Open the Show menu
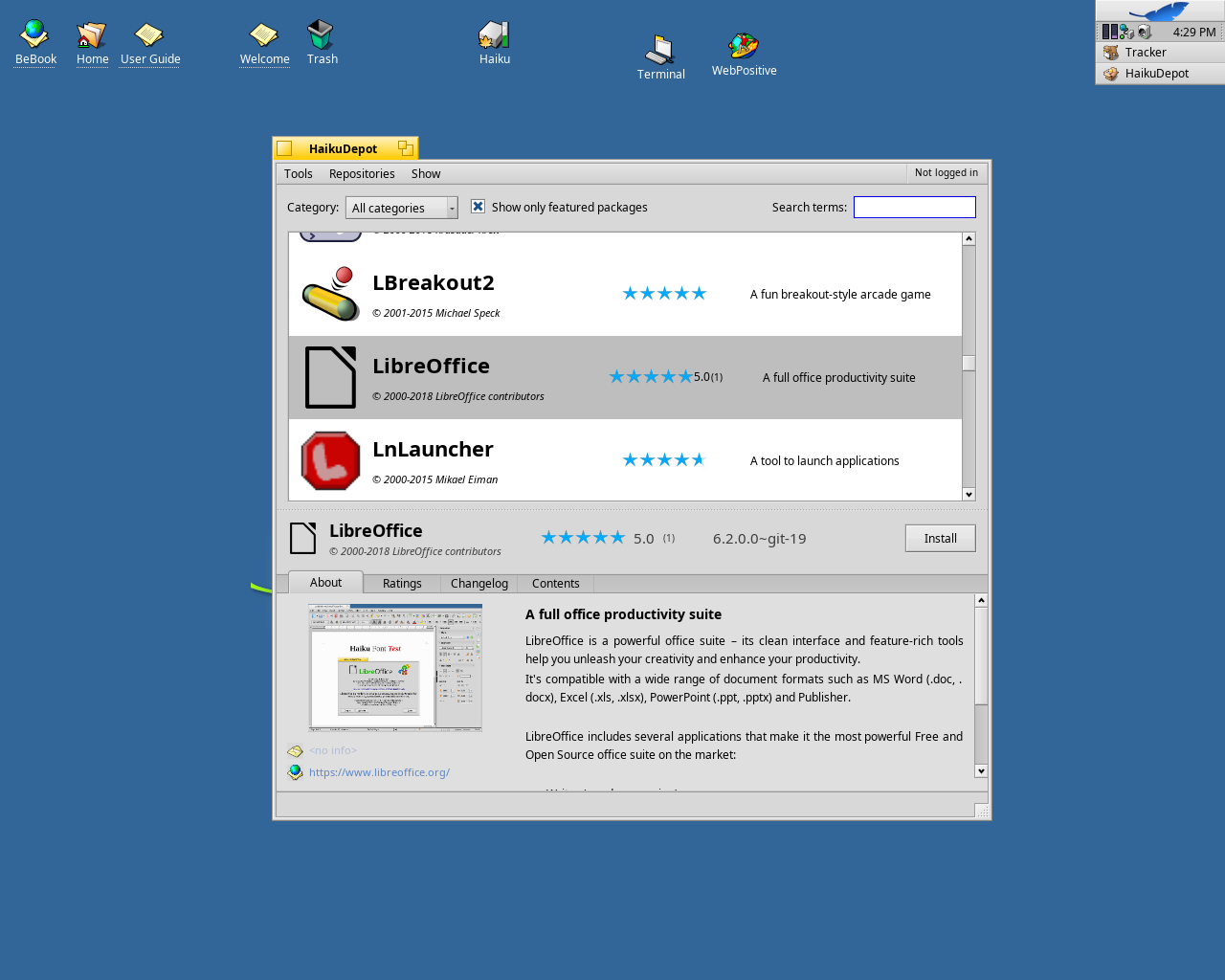This screenshot has height=980, width=1225. click(x=426, y=174)
